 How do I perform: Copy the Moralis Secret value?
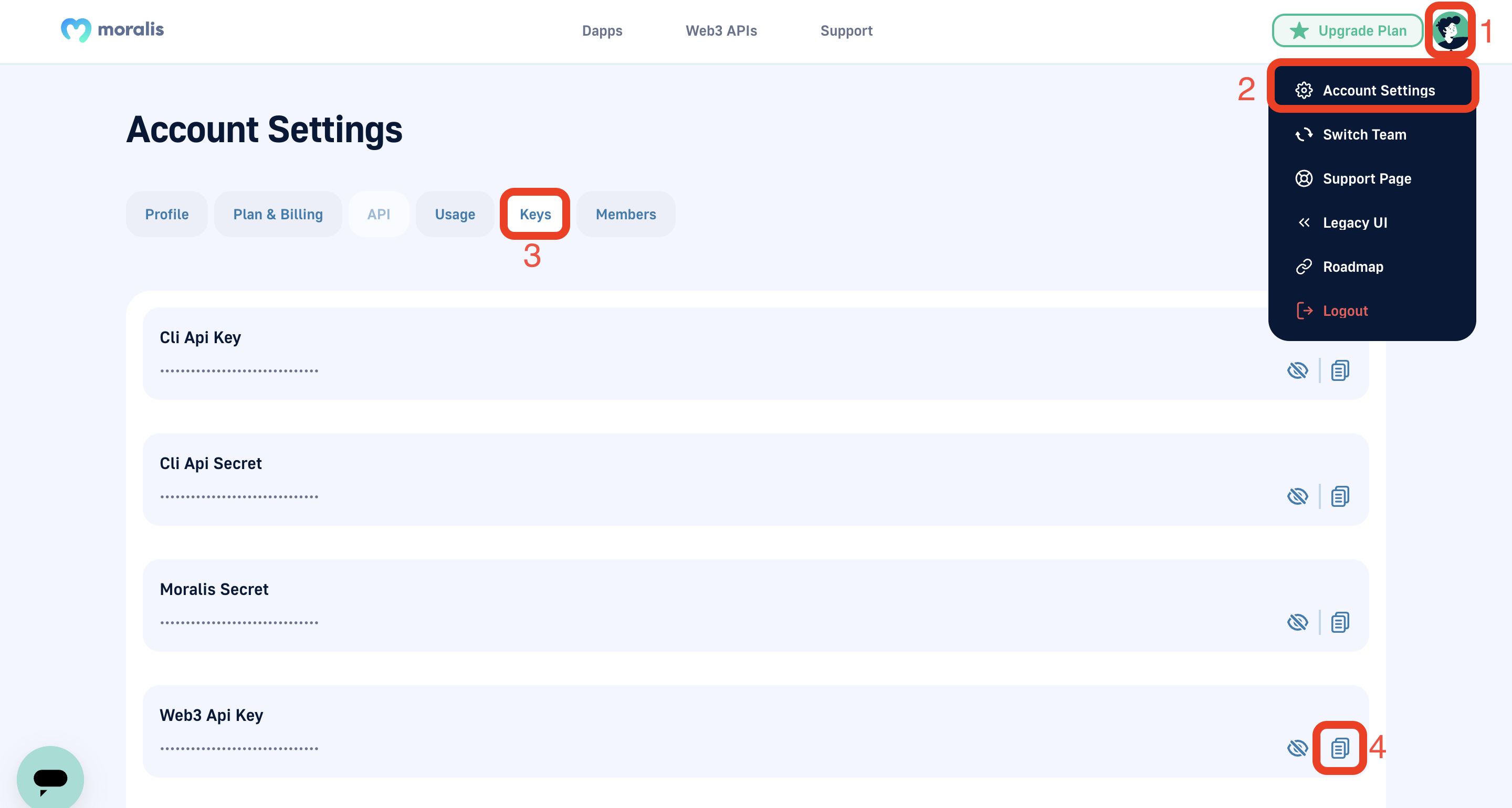point(1339,622)
